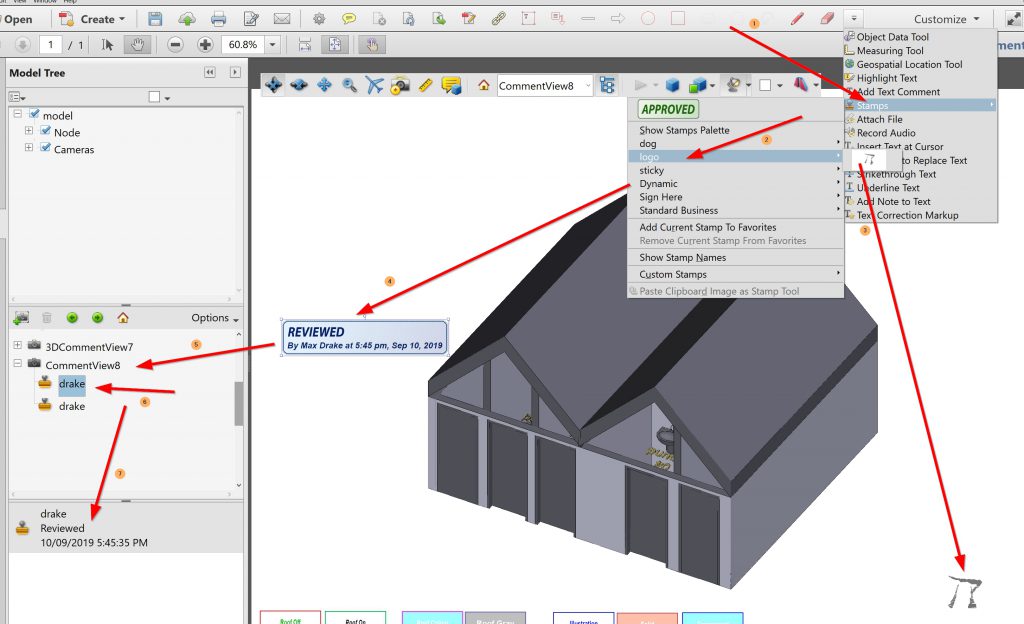Click the Print icon in the toolbar
The height and width of the screenshot is (624, 1024).
tap(219, 19)
